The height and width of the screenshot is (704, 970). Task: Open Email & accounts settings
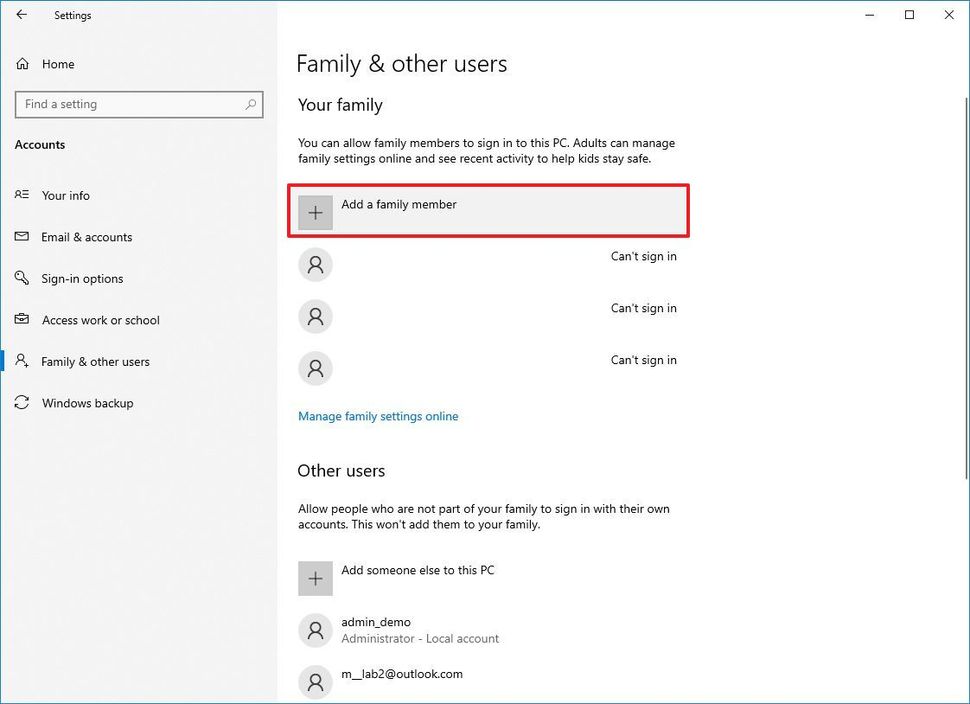(86, 237)
